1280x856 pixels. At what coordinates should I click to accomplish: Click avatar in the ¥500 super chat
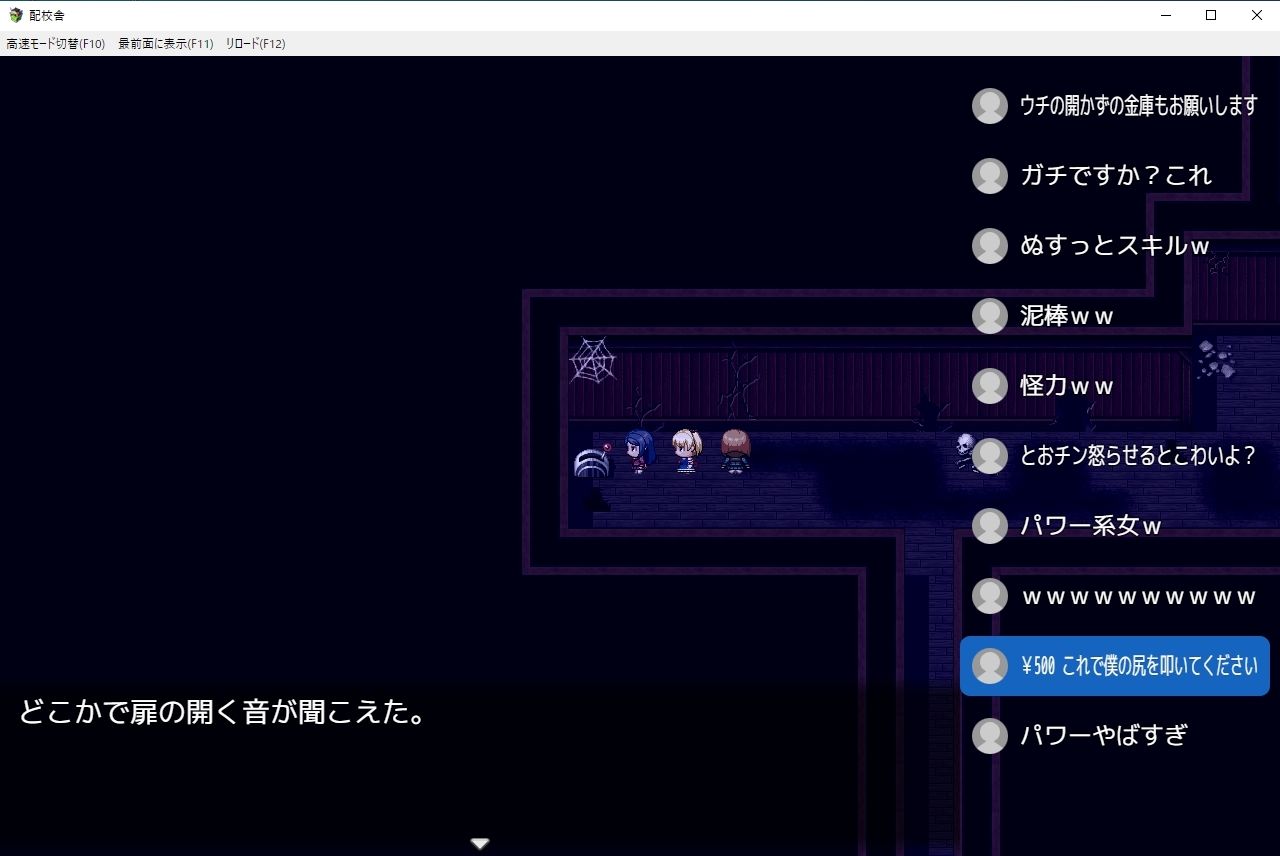click(990, 666)
